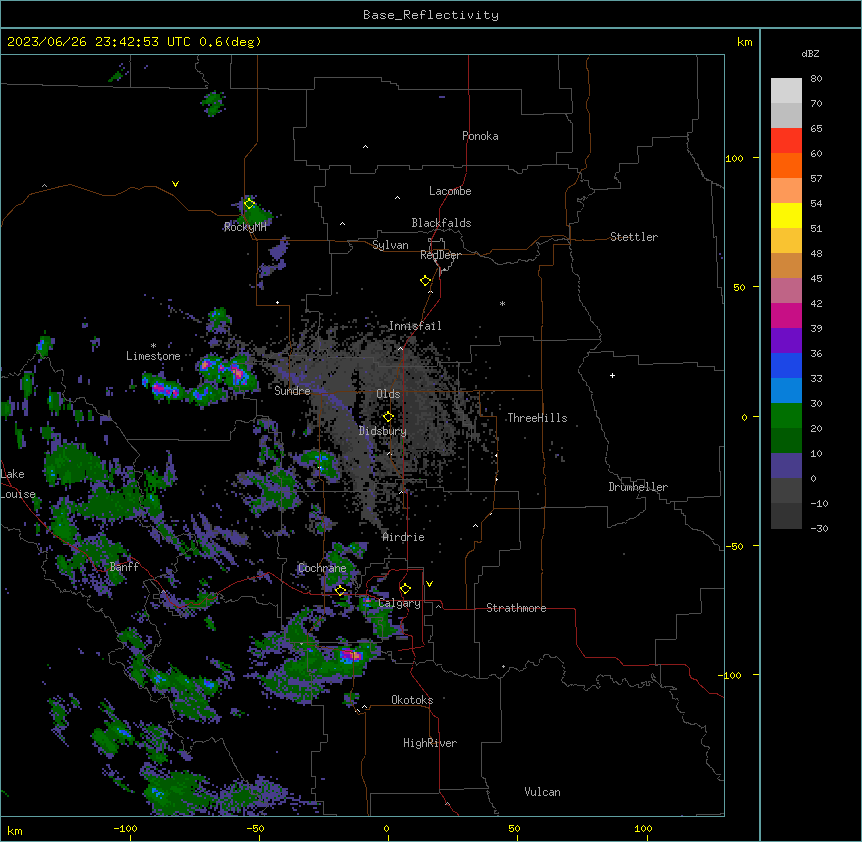Click the magenta storm core southwest of Calgary
The height and width of the screenshot is (842, 862).
click(x=350, y=655)
